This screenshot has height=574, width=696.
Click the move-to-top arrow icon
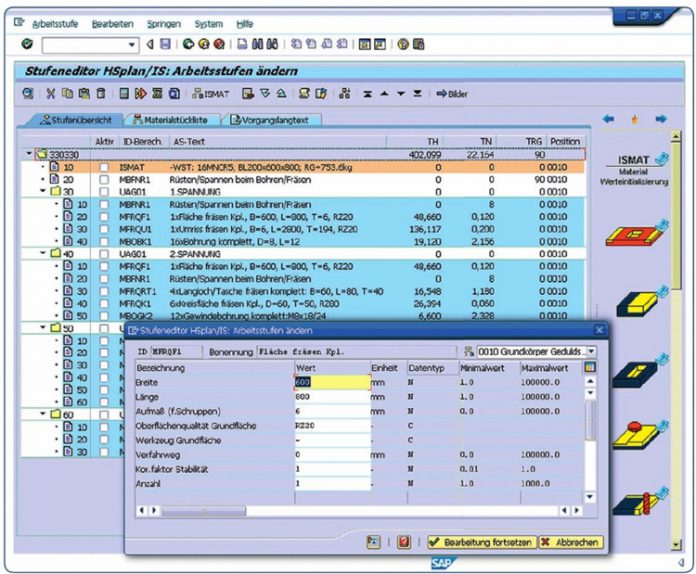coord(368,94)
